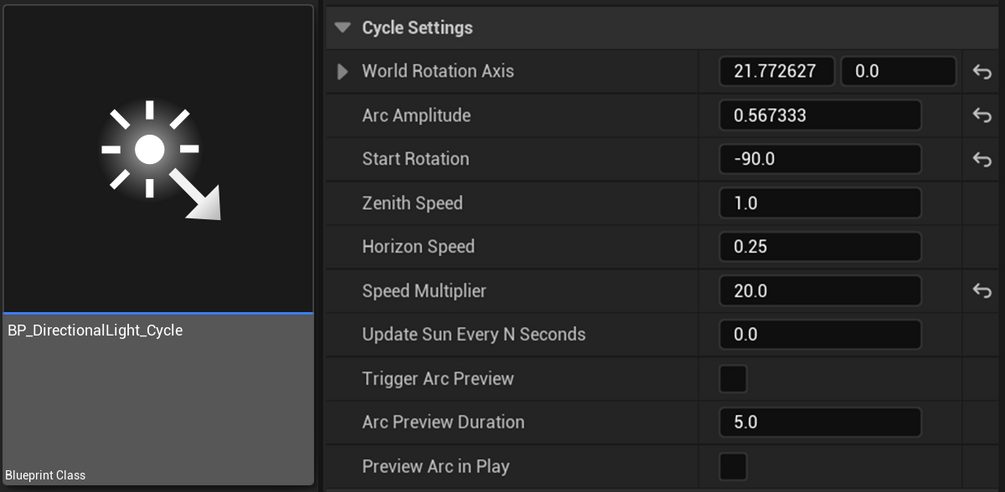
Task: Collapse the Cycle Settings section
Action: [x=344, y=28]
